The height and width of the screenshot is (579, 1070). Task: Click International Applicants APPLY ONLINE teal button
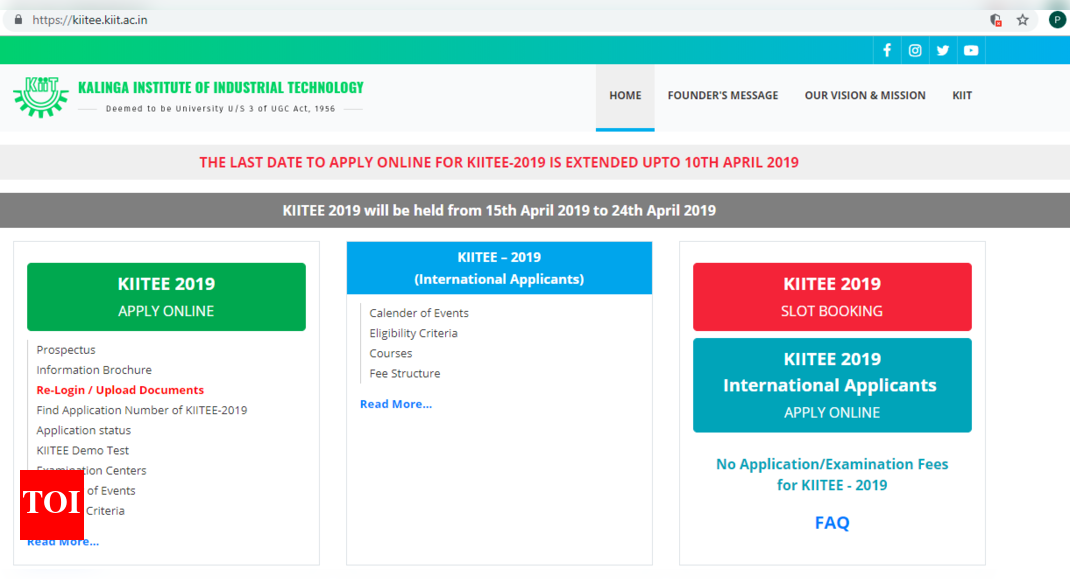(832, 385)
